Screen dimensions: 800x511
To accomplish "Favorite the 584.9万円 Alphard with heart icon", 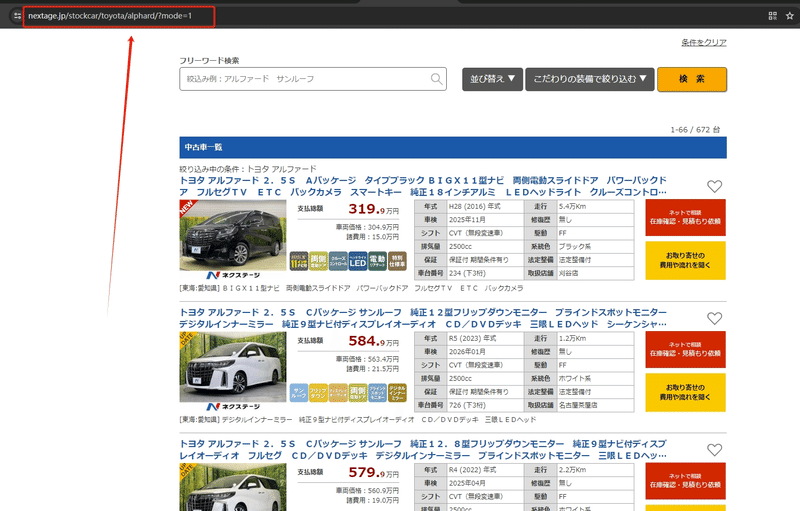I will click(714, 318).
